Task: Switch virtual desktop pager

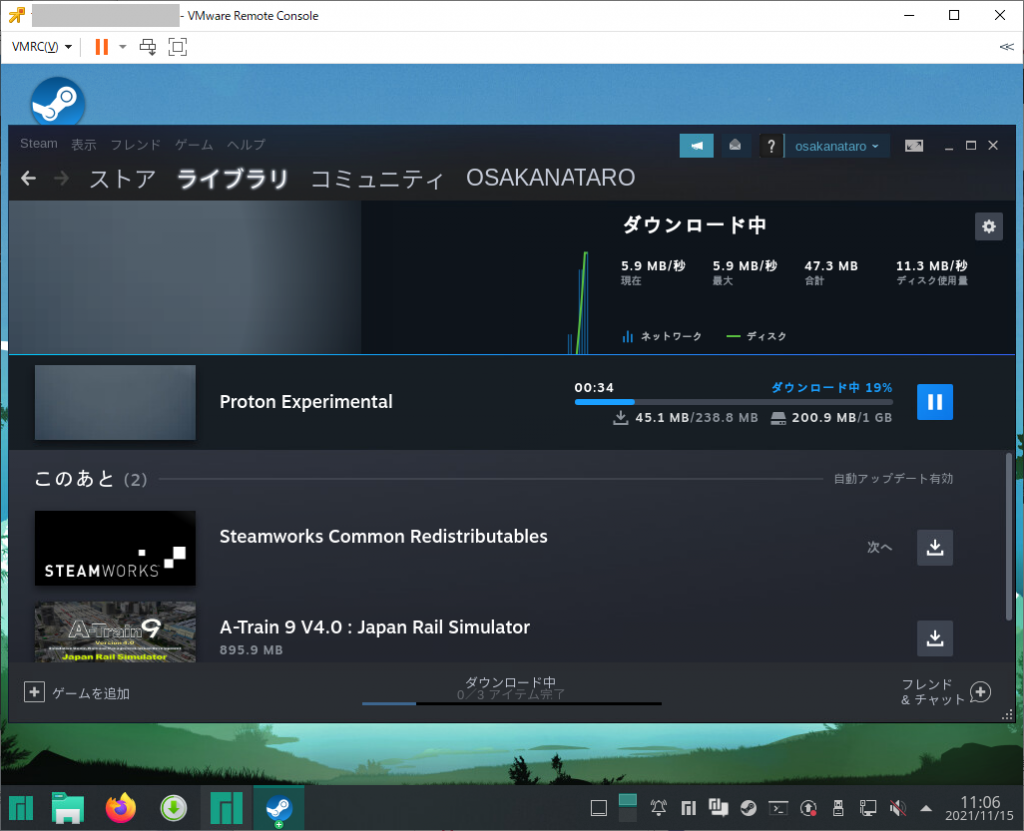Action: [x=628, y=808]
